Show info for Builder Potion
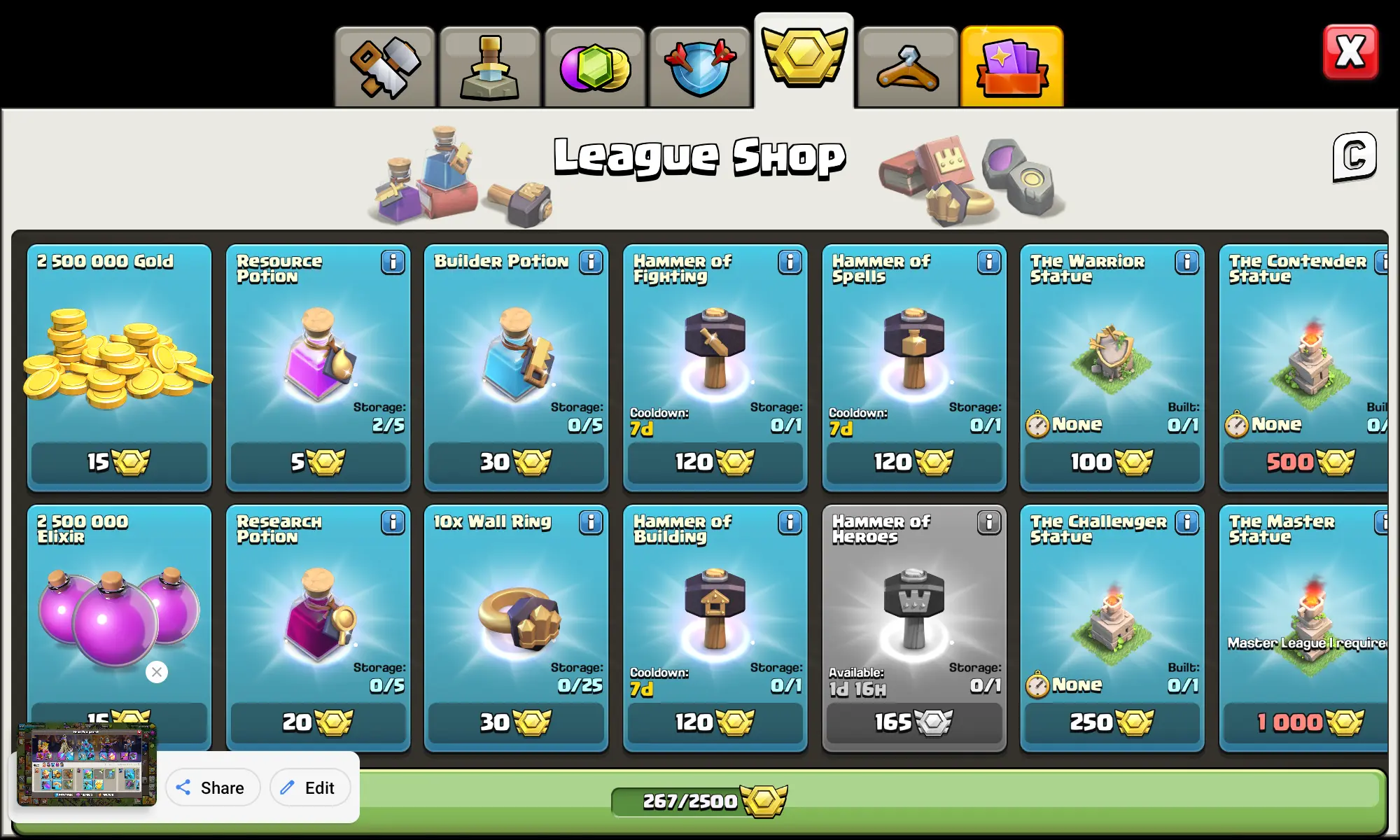 tap(591, 262)
